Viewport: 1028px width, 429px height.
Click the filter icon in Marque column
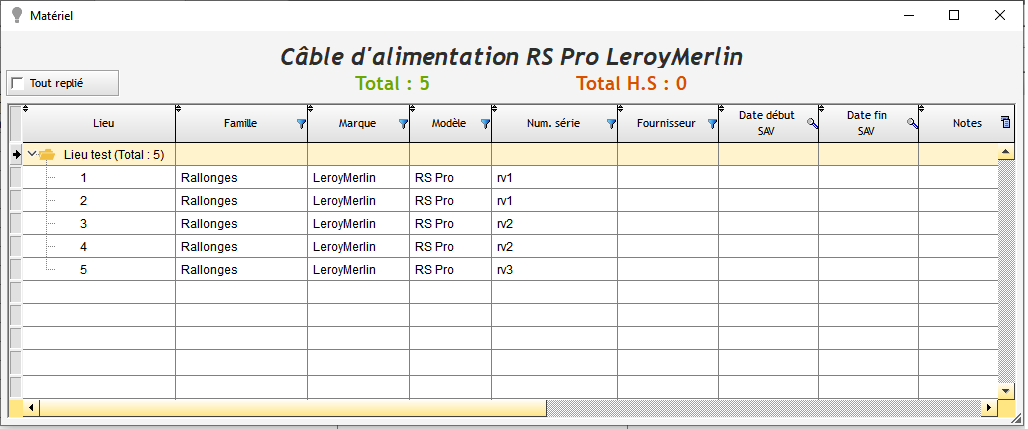[404, 123]
